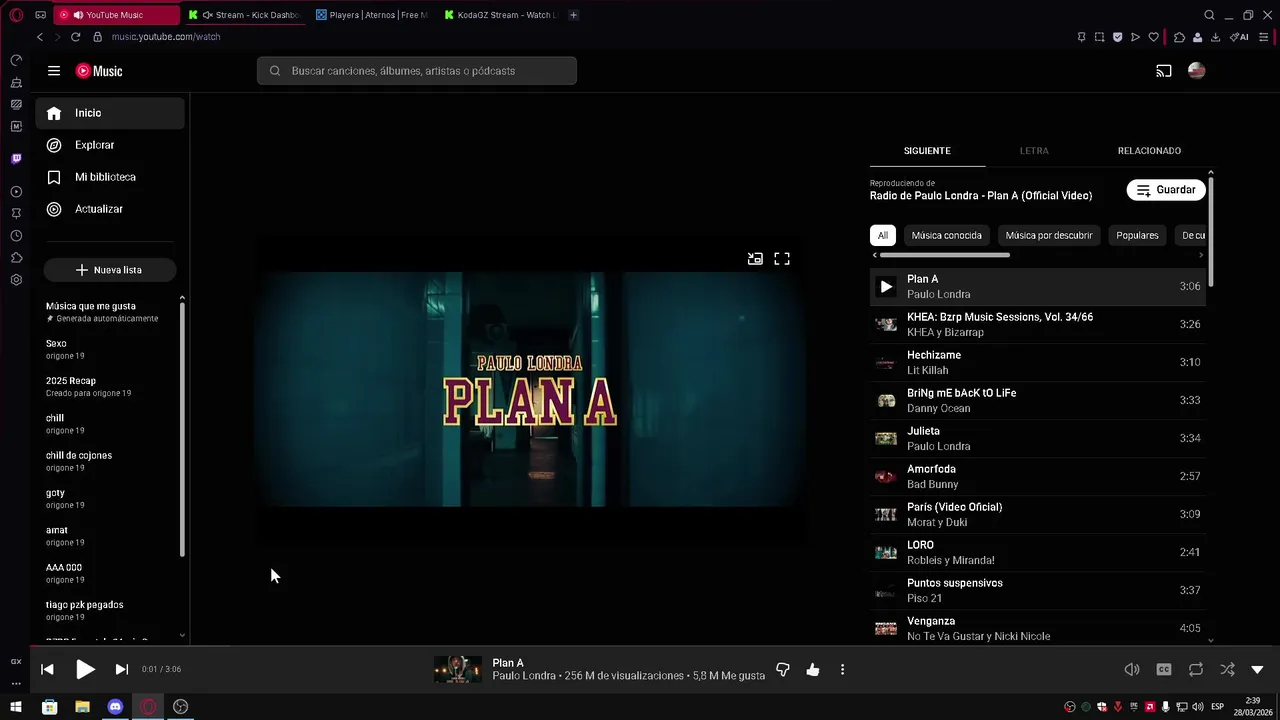This screenshot has width=1280, height=720.
Task: Open Explorar in sidebar
Action: click(110, 145)
